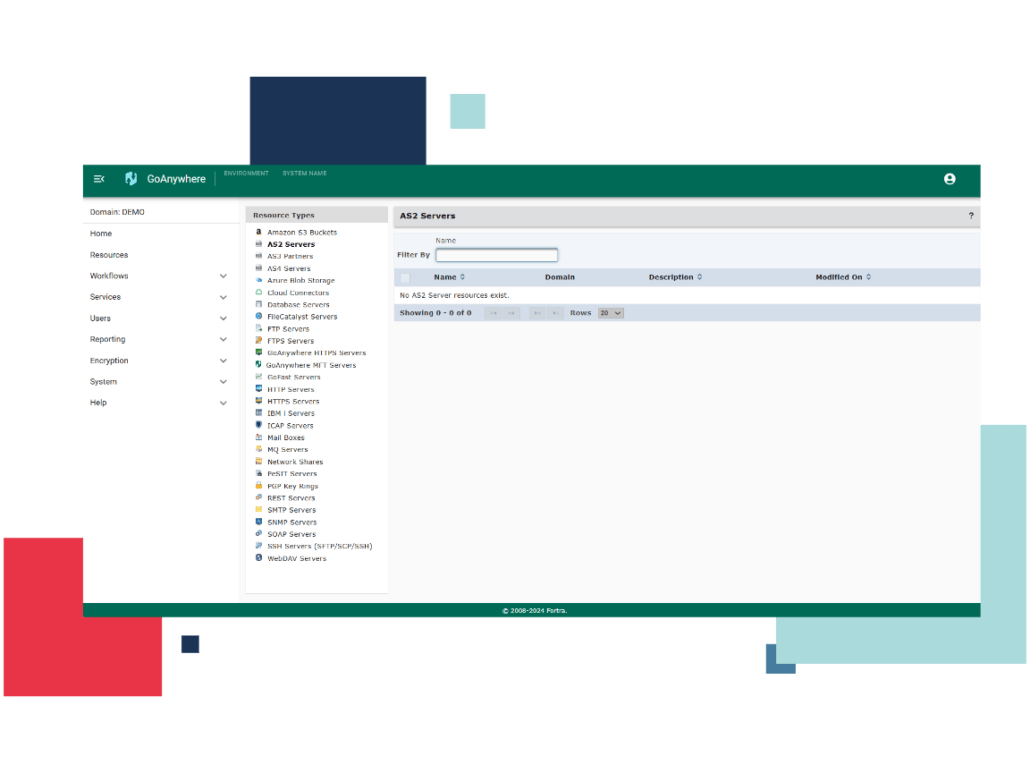Screen dimensions: 1030x773
Task: Click the FileCatalyst Servers icon
Action: tap(259, 317)
